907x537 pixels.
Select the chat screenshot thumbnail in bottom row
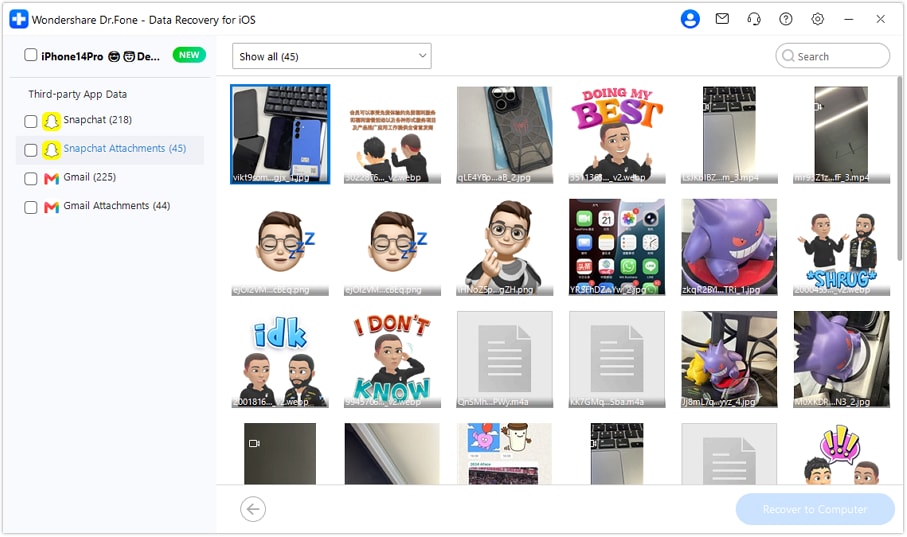point(504,454)
